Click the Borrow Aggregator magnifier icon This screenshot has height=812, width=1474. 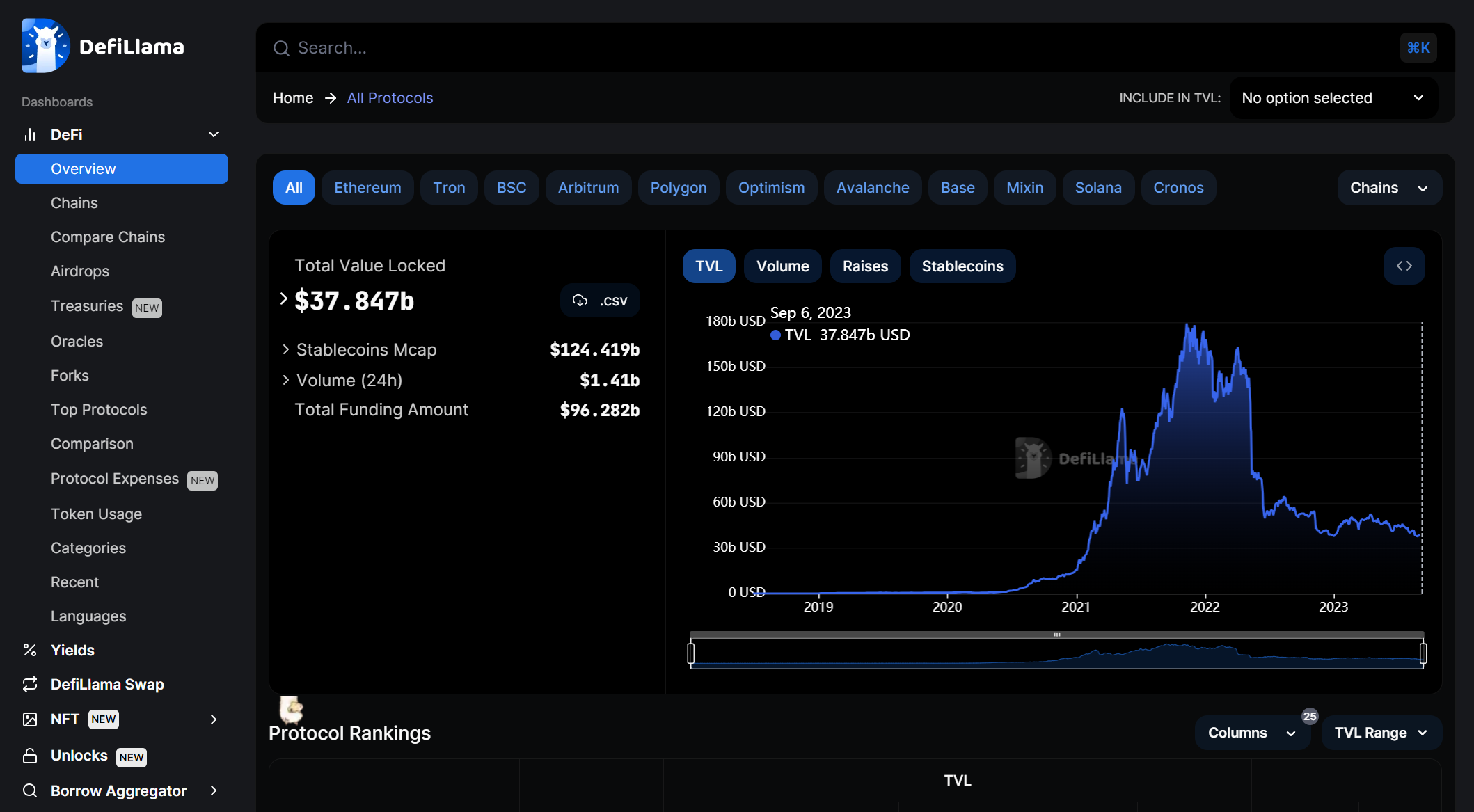click(30, 790)
